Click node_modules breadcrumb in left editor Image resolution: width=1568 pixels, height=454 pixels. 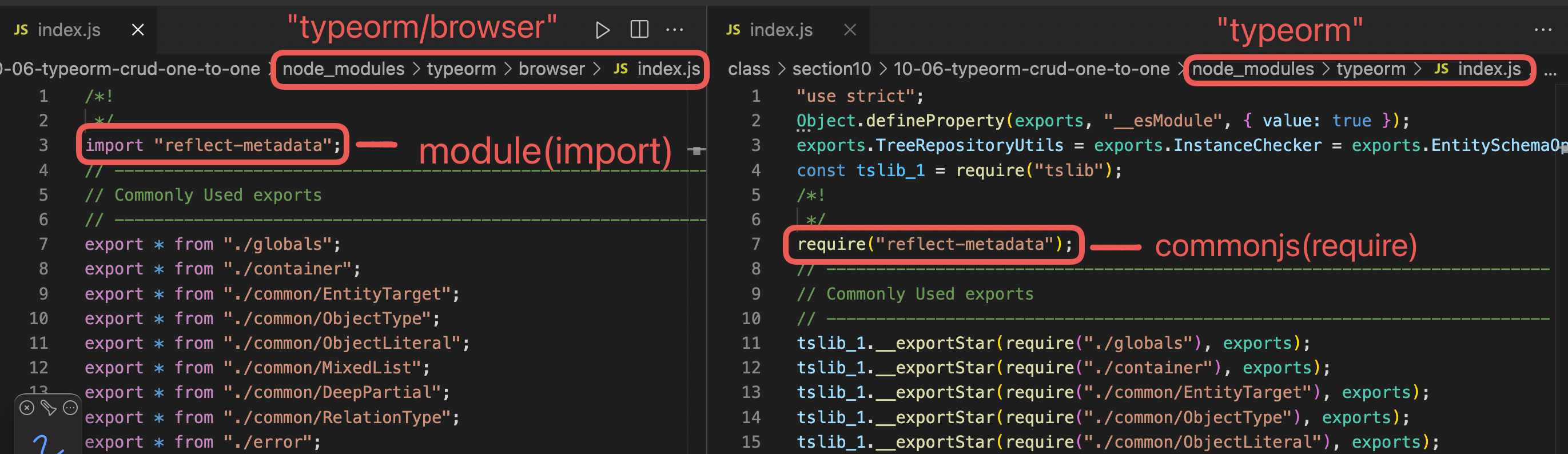(343, 69)
